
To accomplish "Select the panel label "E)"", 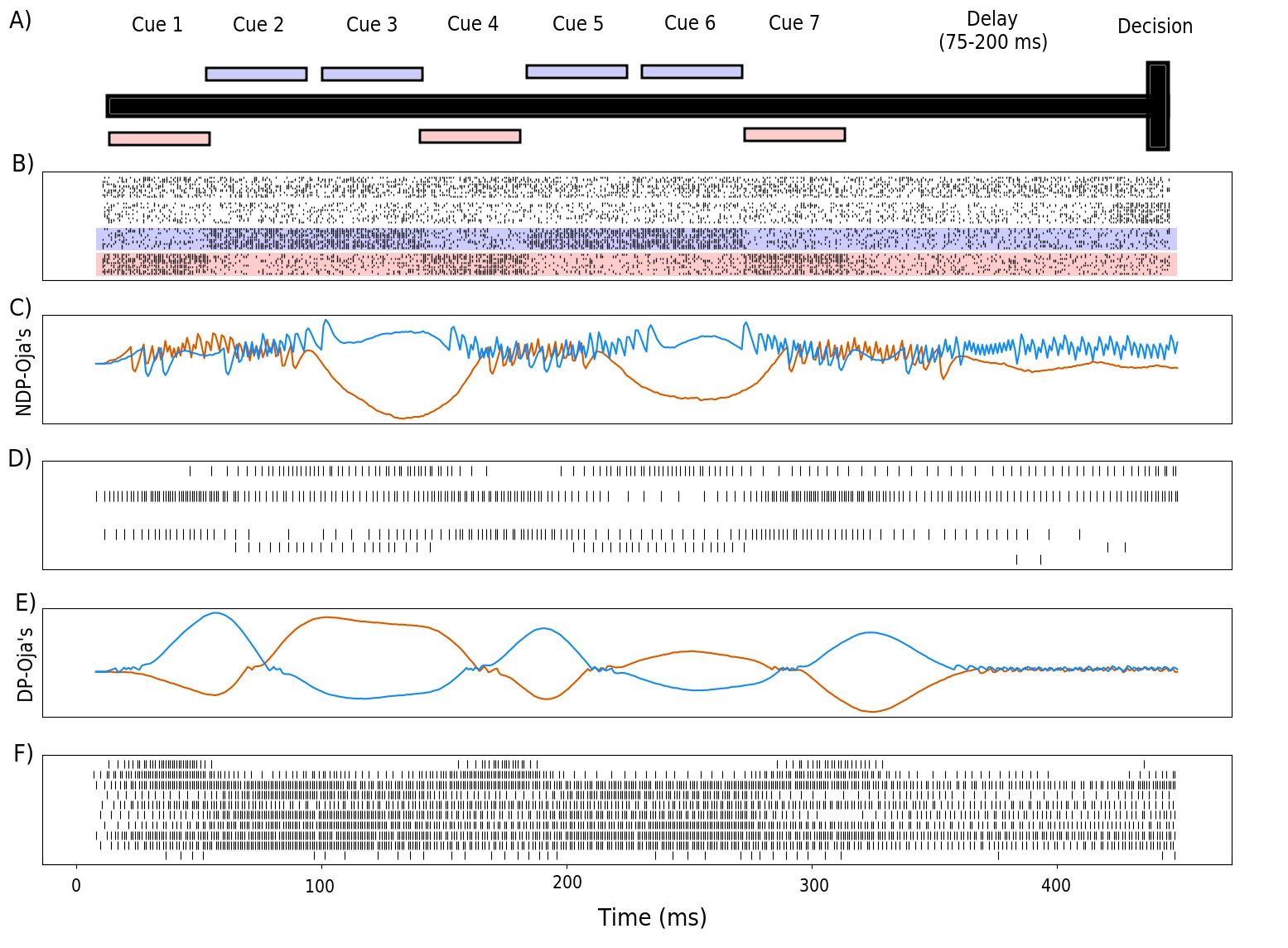I will coord(26,602).
